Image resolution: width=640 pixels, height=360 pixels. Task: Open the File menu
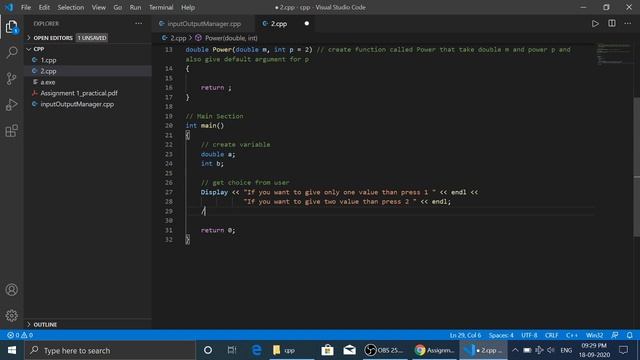pos(26,7)
